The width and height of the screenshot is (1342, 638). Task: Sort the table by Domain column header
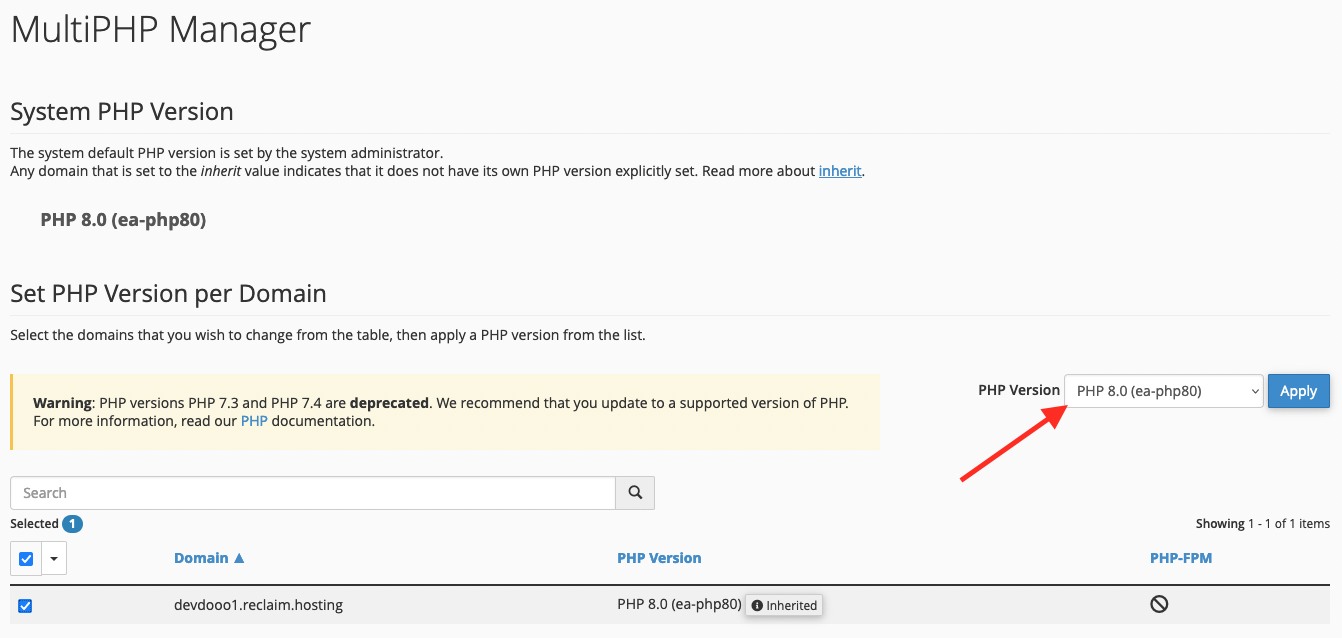pos(201,558)
